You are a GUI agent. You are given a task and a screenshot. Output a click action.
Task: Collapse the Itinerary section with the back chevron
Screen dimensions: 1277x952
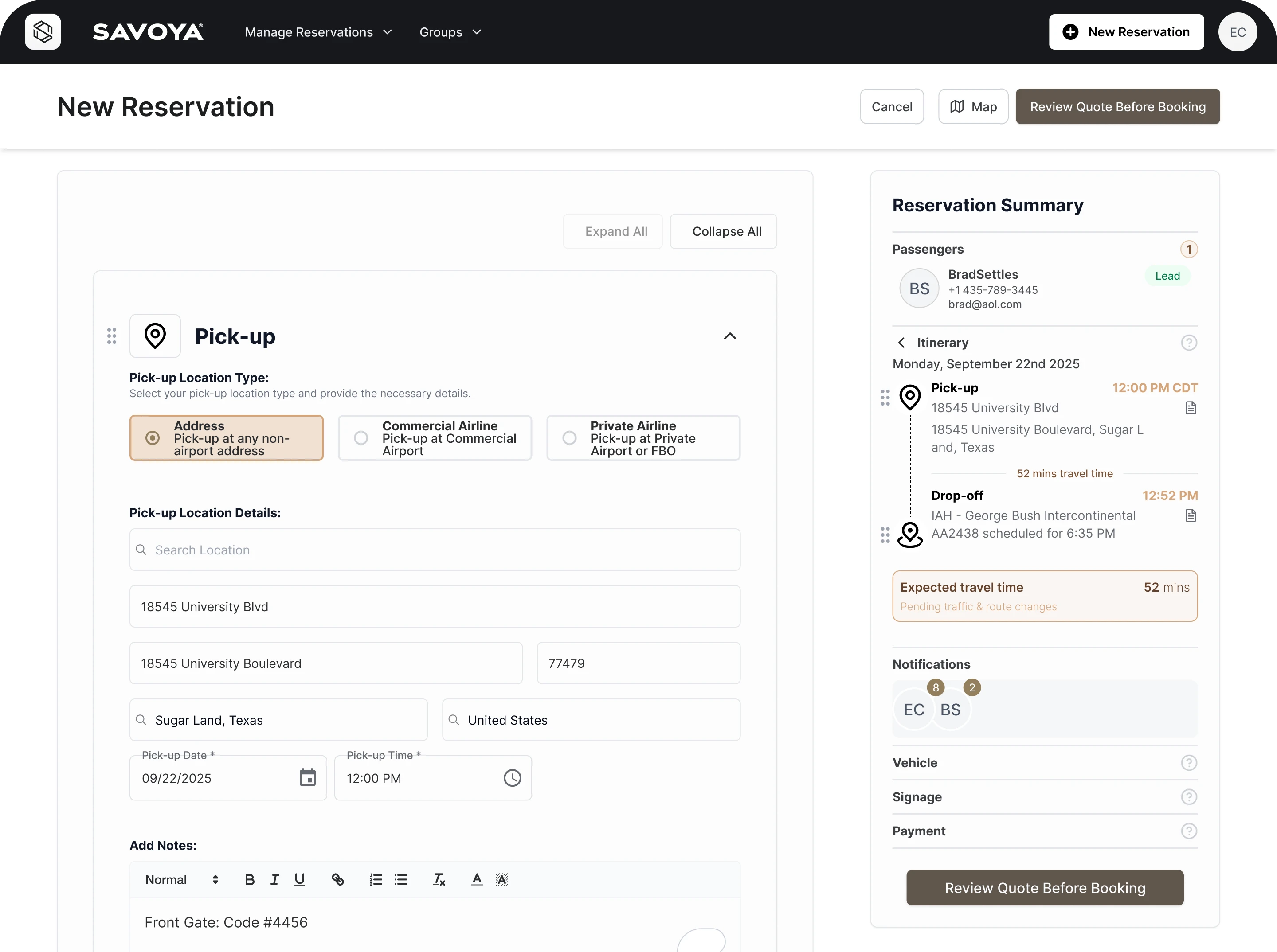pos(901,343)
